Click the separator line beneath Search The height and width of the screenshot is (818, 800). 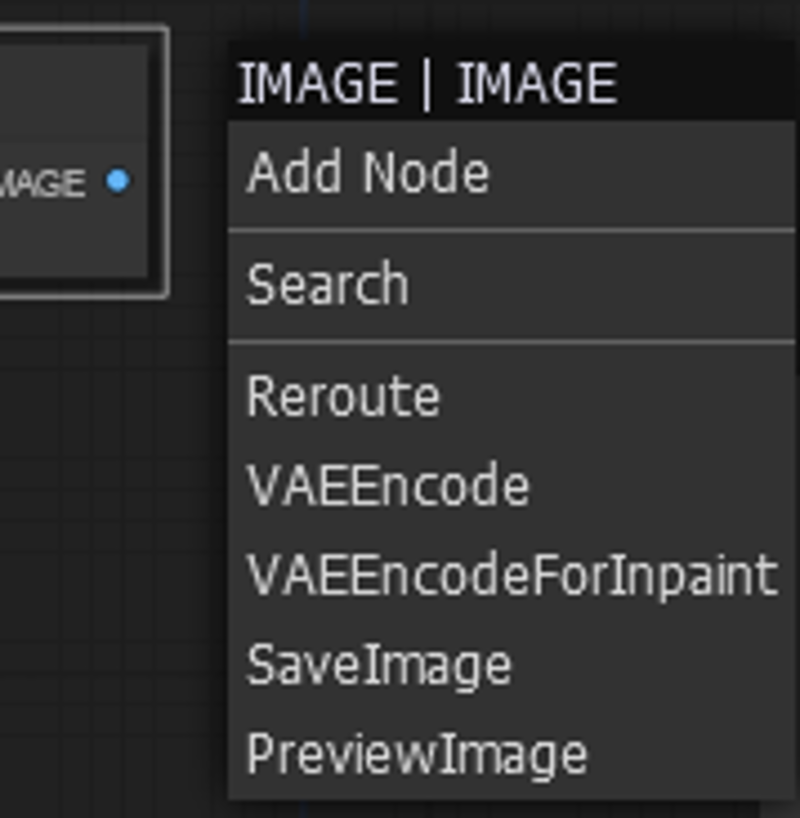tap(511, 342)
